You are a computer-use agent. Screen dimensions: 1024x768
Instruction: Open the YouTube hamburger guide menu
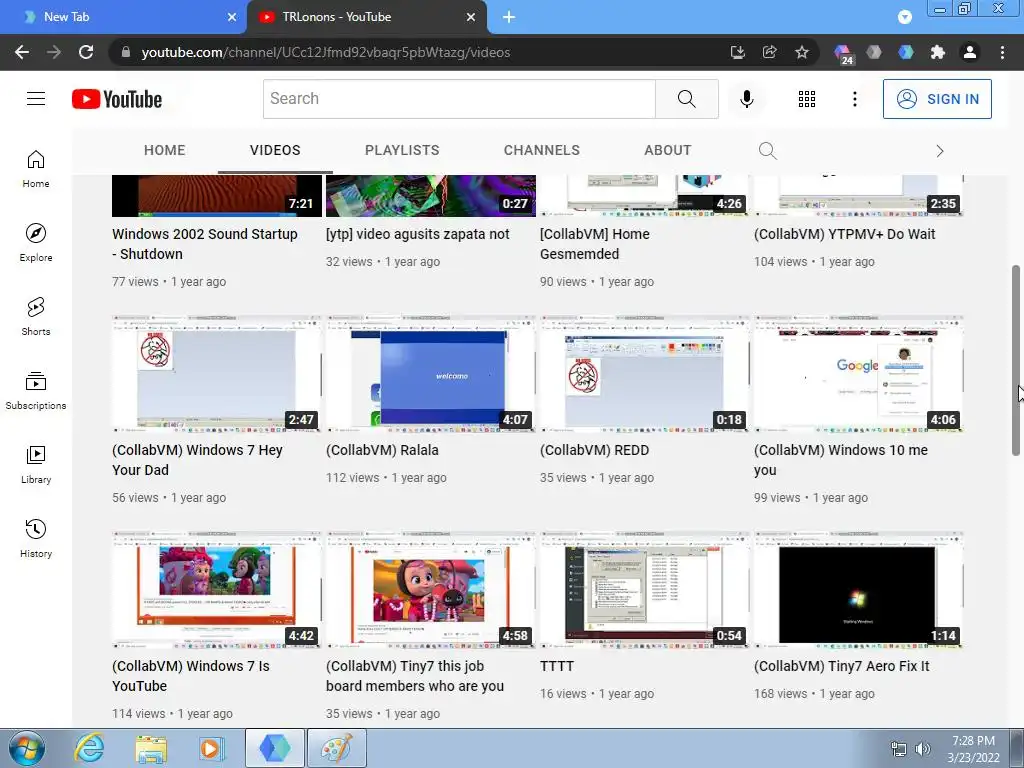[36, 99]
